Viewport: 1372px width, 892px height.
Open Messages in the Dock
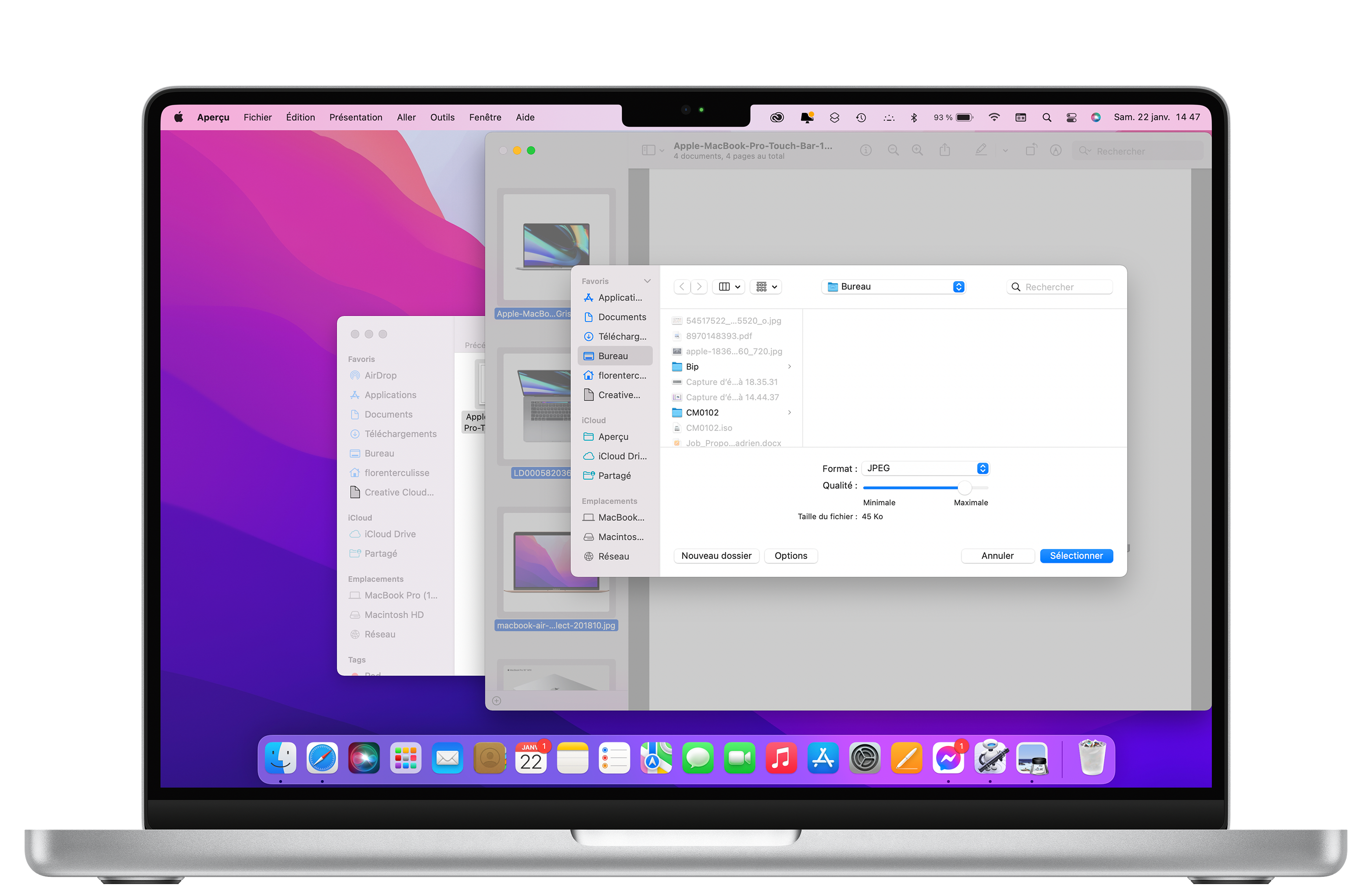point(698,758)
